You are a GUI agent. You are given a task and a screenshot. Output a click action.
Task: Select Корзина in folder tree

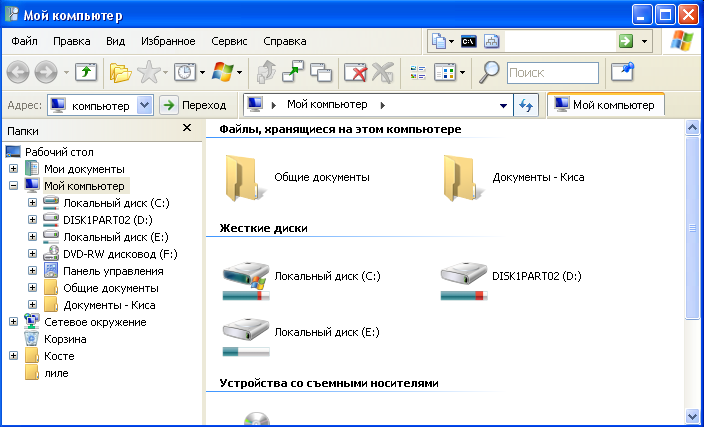coord(65,339)
